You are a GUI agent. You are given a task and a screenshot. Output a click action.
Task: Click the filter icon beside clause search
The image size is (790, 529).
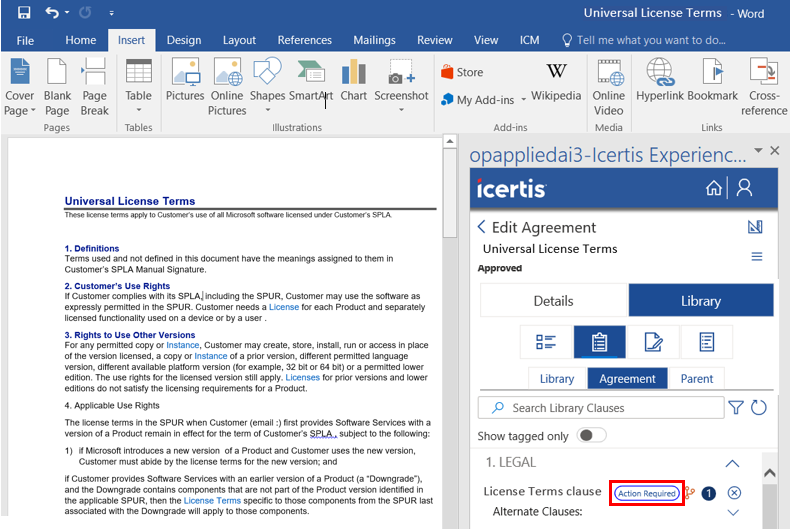coord(736,407)
